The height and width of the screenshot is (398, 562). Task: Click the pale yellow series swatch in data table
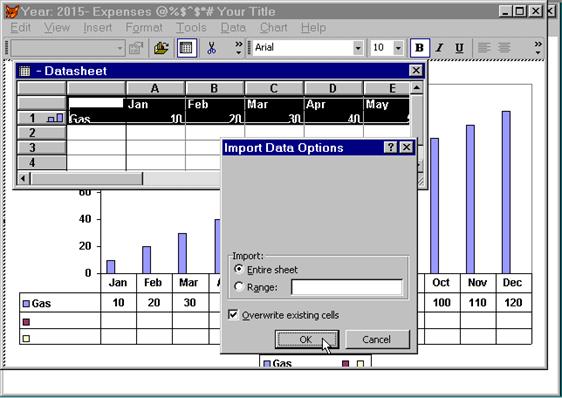[x=26, y=338]
